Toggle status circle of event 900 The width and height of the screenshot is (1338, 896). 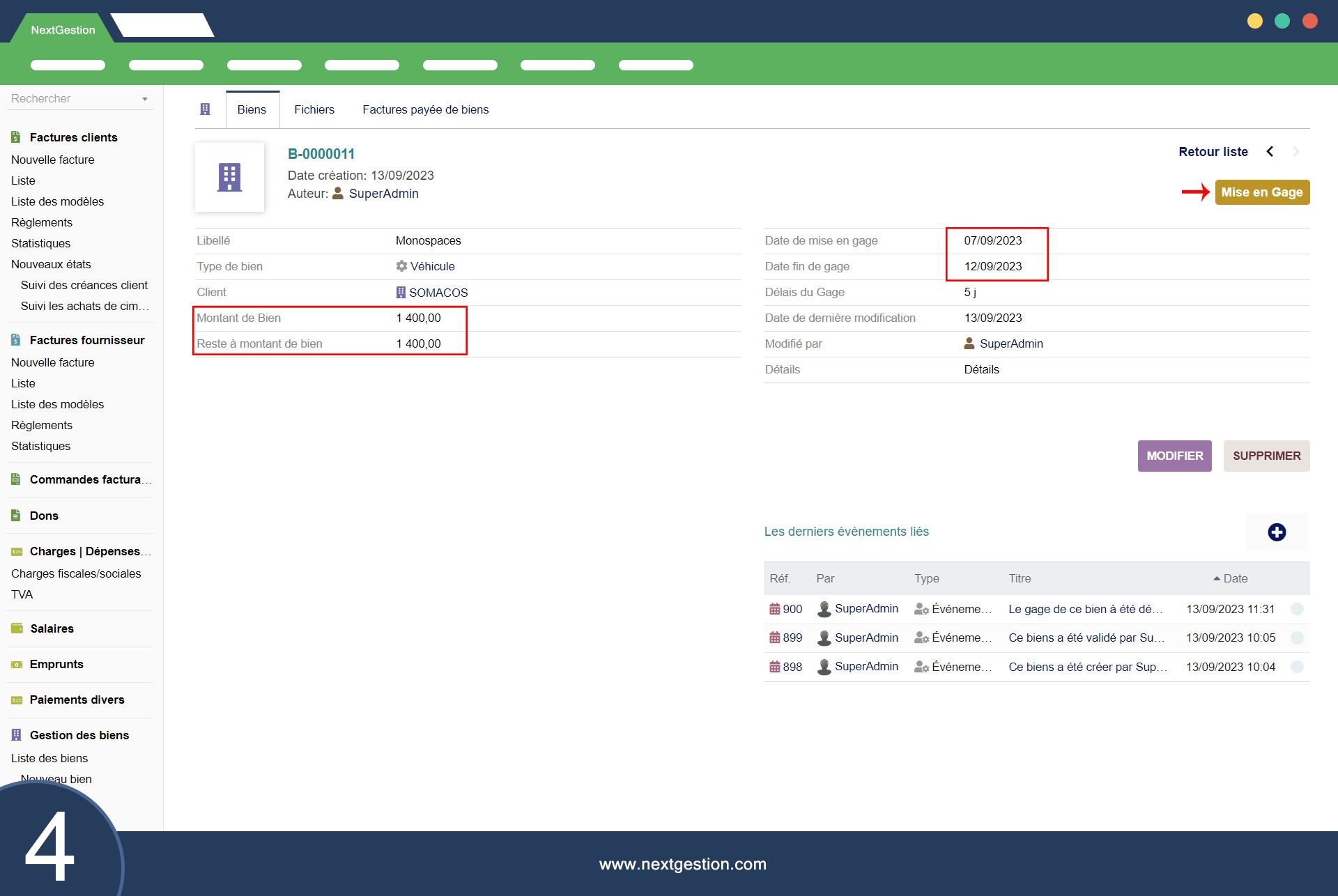coord(1296,609)
